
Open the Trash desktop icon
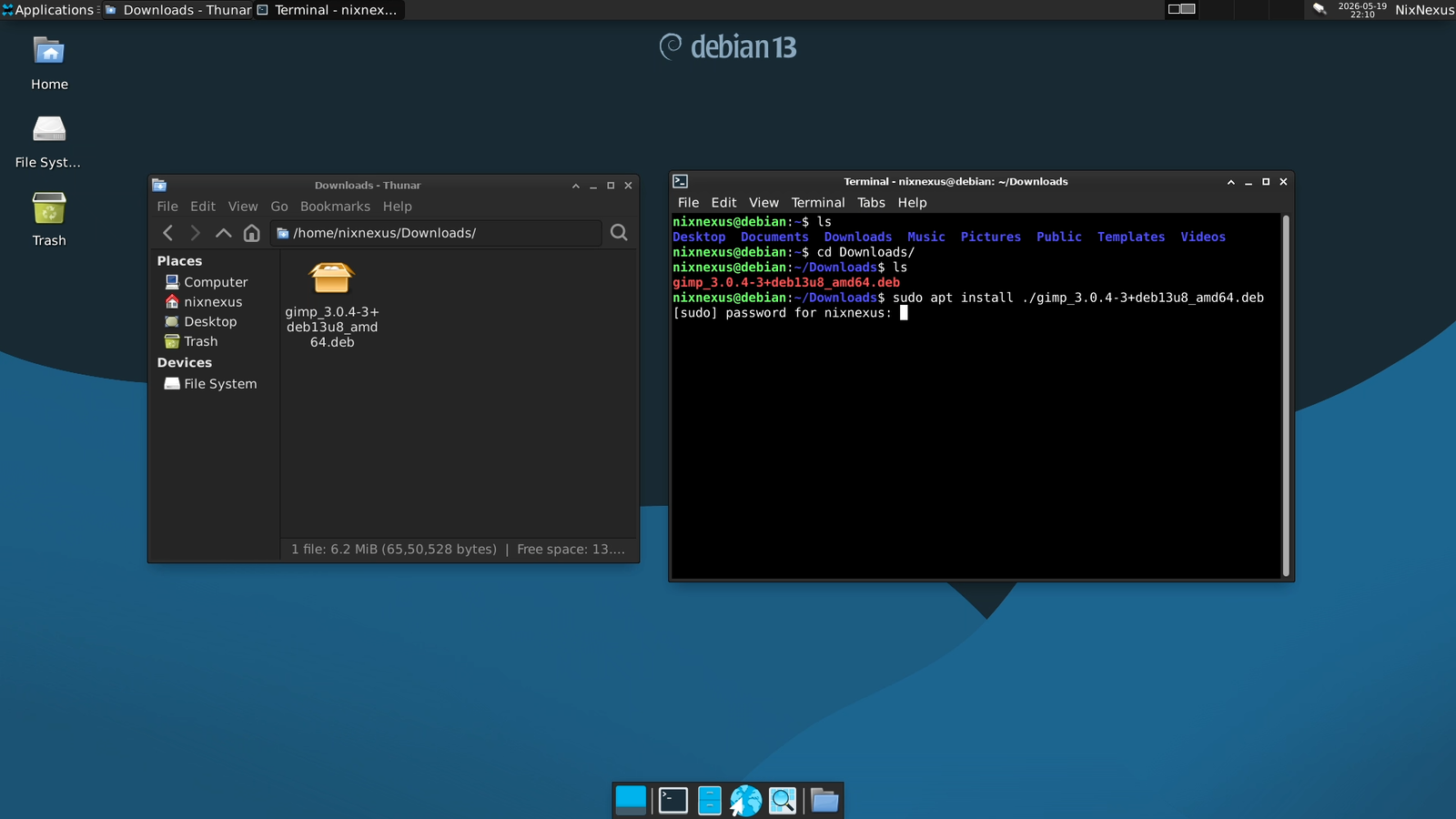(49, 208)
